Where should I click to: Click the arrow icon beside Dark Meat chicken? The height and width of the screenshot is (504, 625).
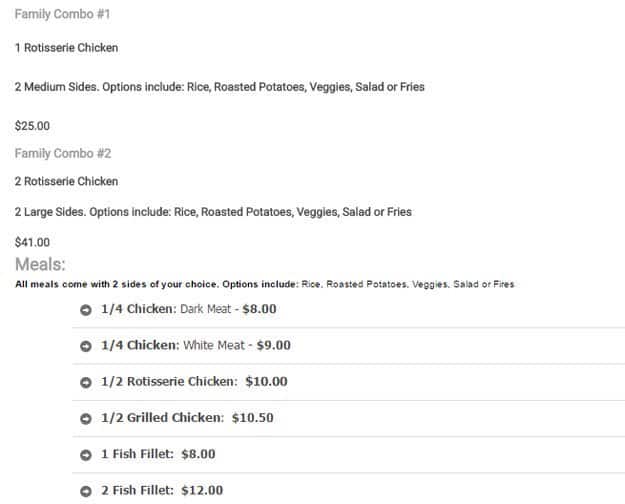coord(86,310)
